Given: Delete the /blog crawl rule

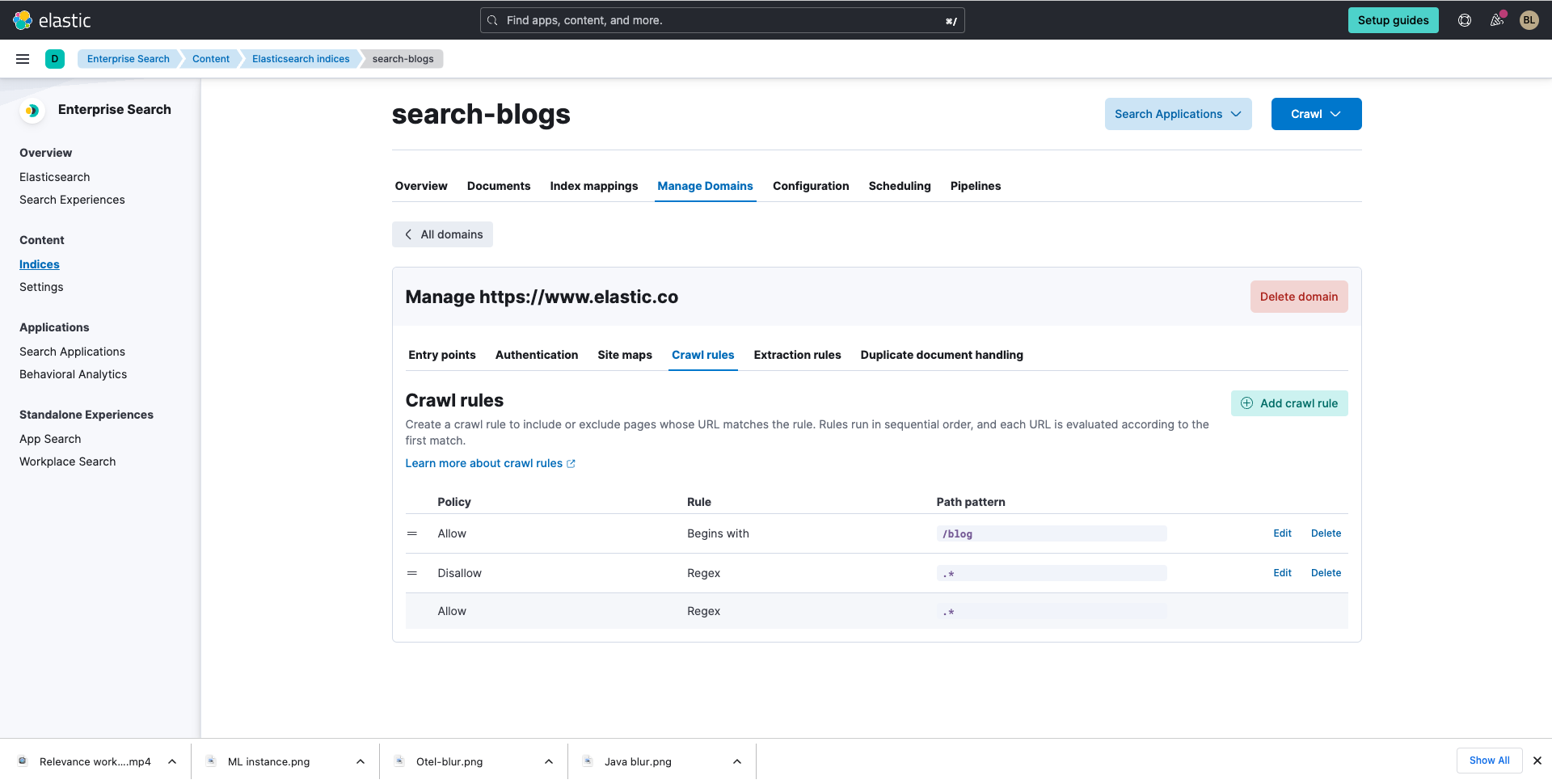Looking at the screenshot, I should coord(1326,533).
